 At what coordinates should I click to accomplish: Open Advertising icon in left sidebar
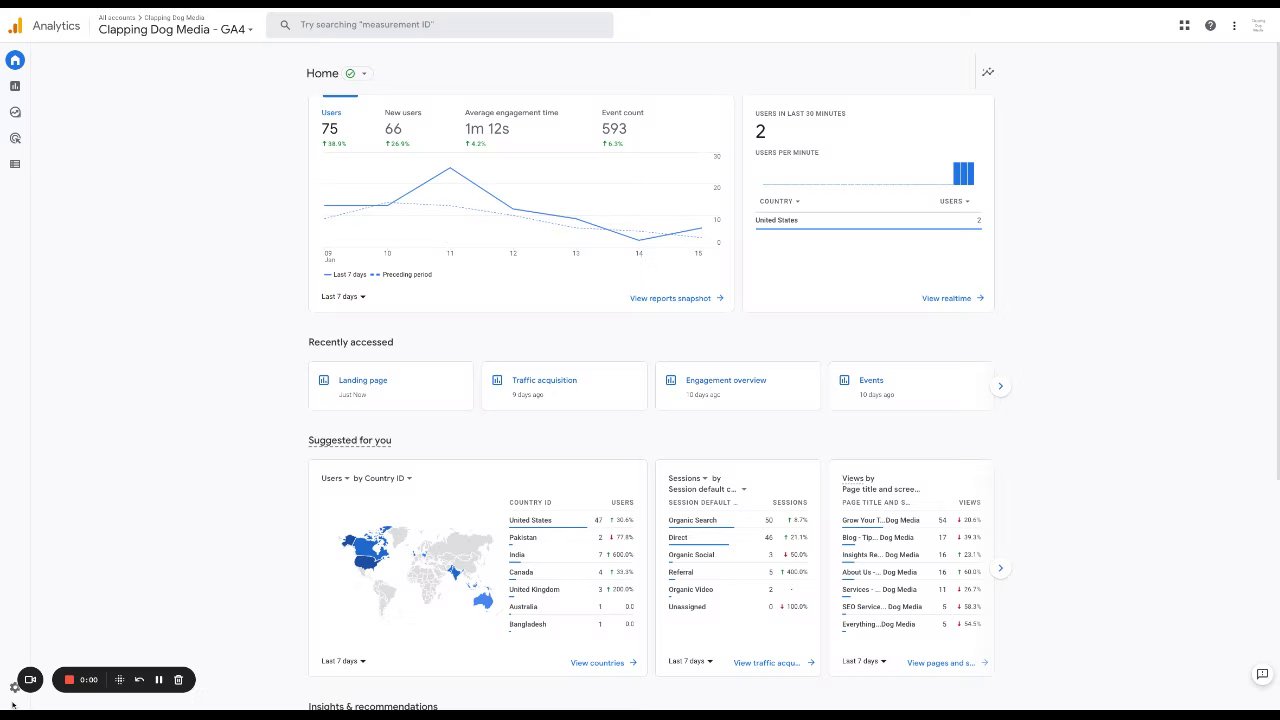point(15,138)
